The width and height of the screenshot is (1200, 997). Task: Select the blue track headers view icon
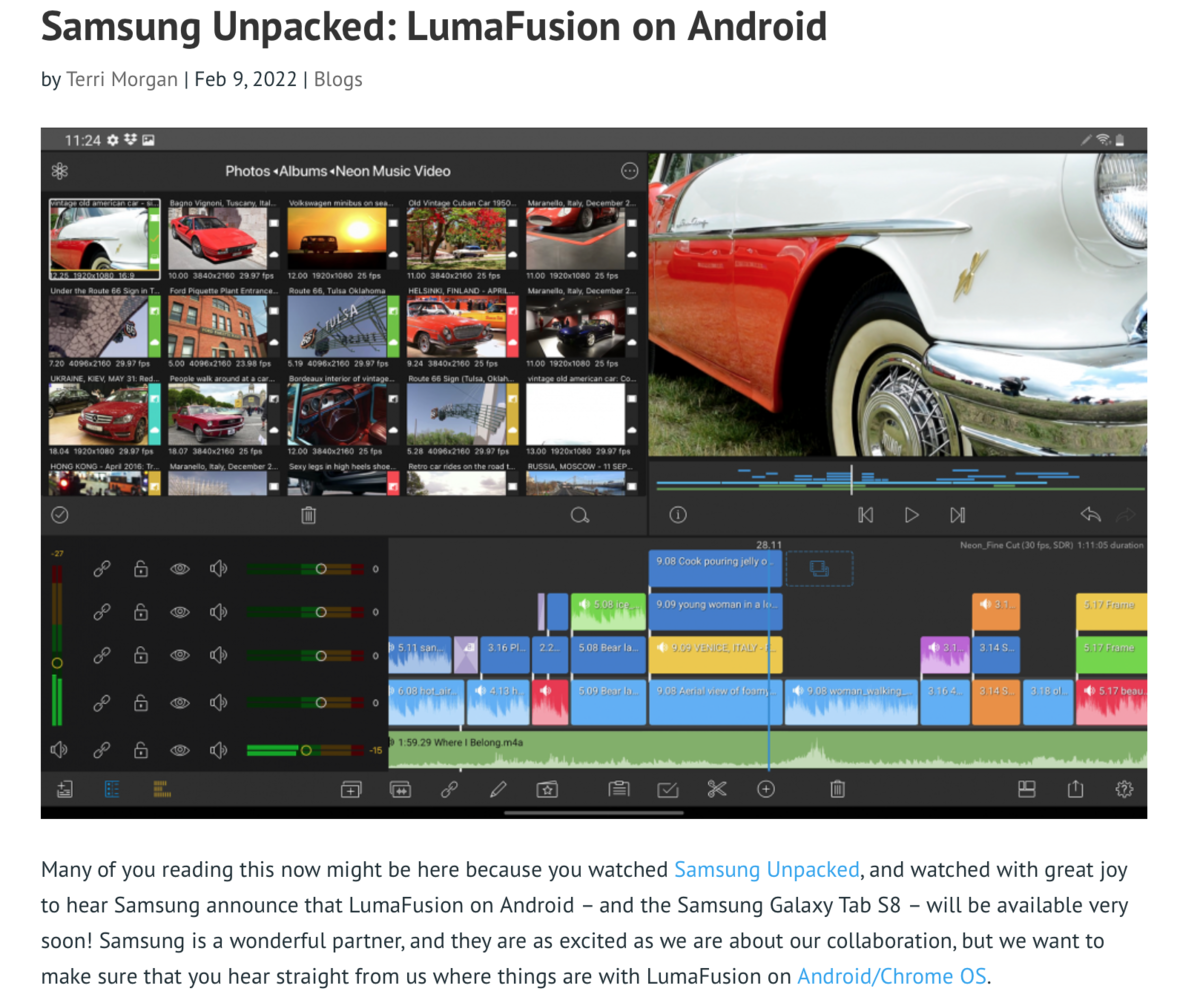(x=112, y=789)
